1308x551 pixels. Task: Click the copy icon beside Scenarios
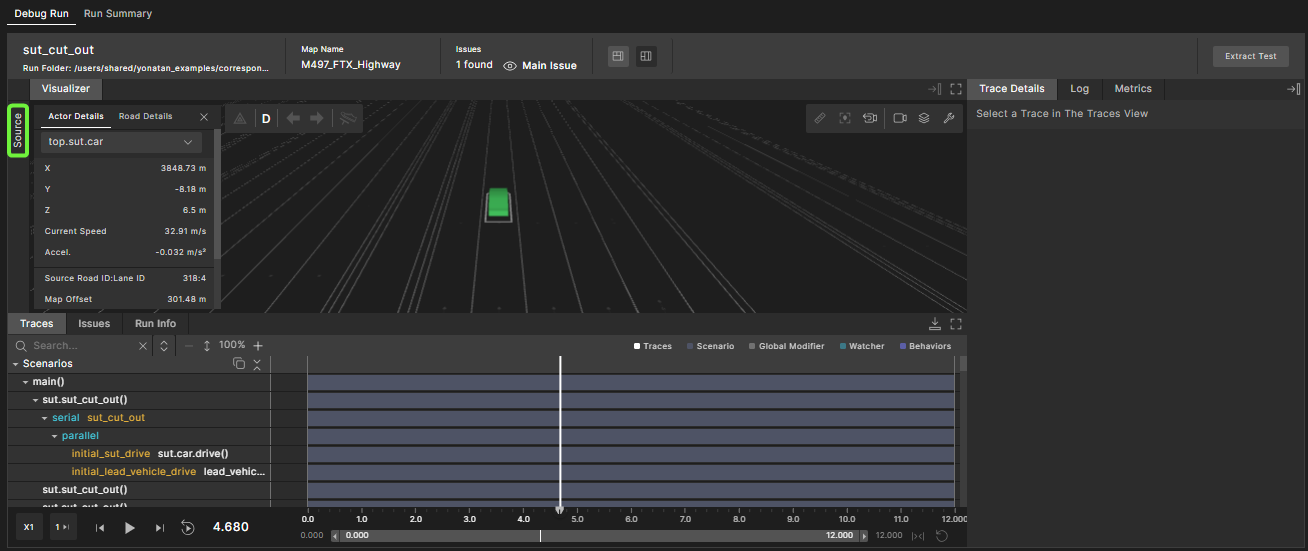click(238, 364)
